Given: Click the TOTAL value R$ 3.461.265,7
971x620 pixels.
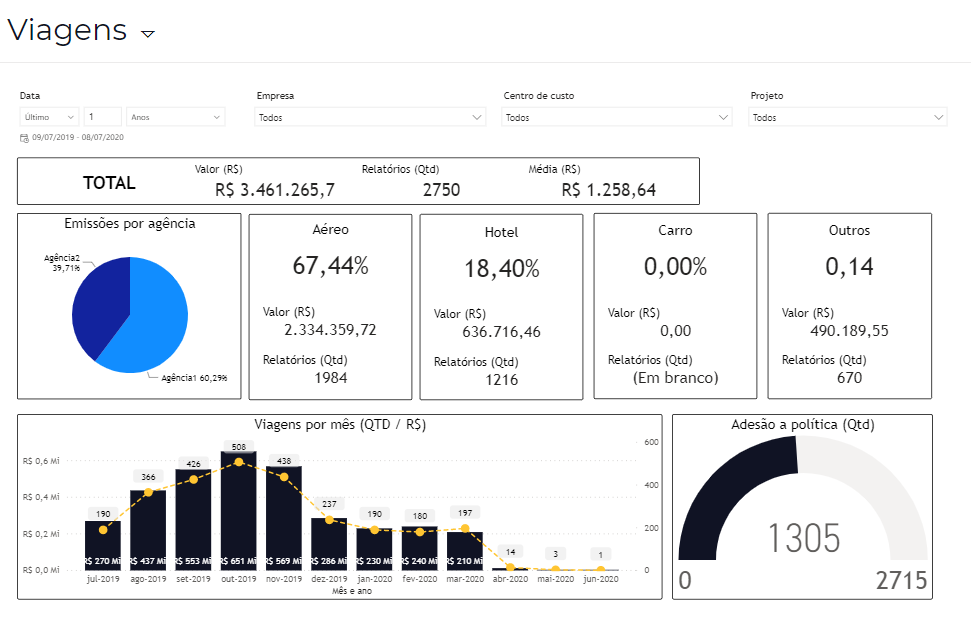Looking at the screenshot, I should [275, 189].
